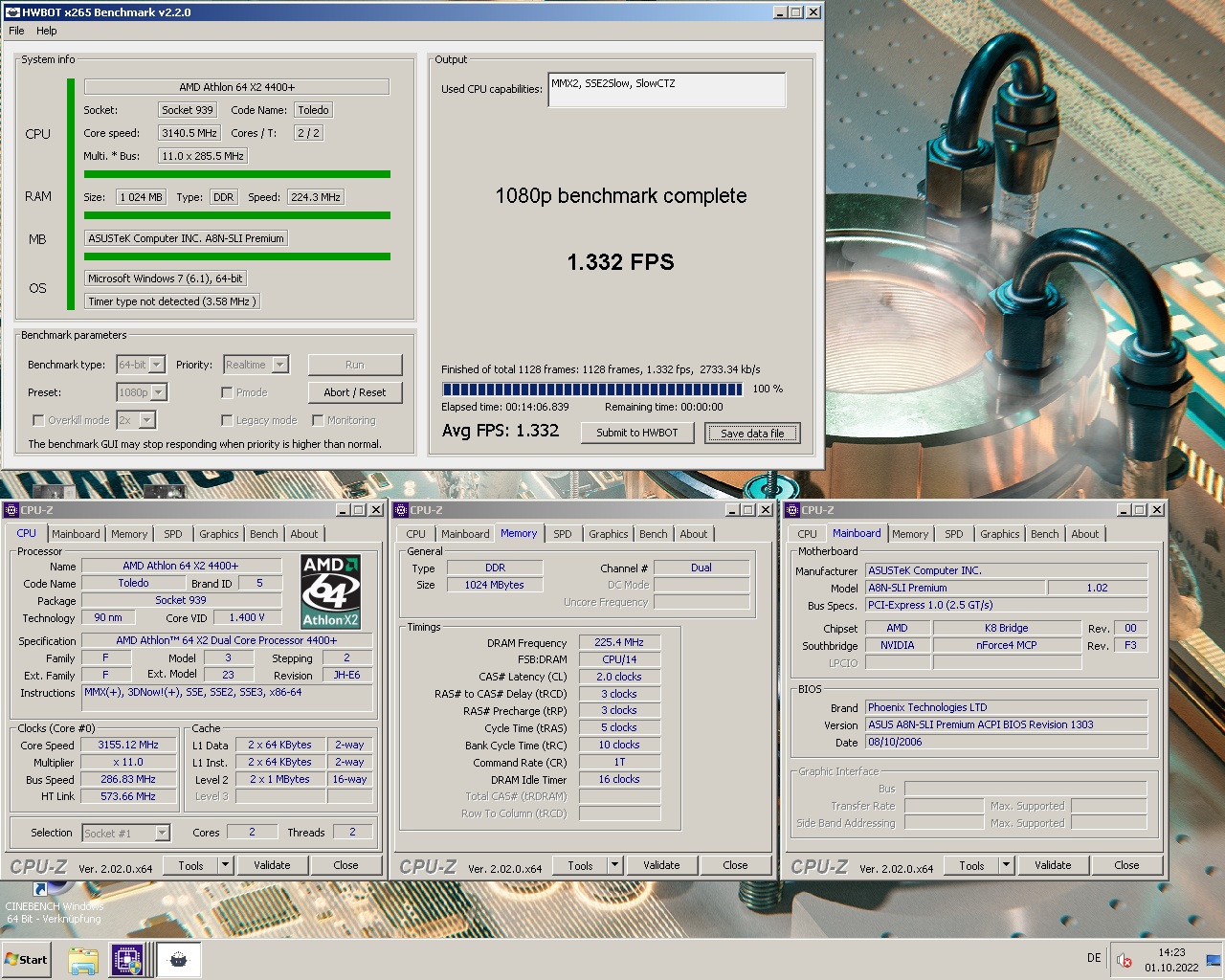Click the network tray icon
This screenshot has width=1225, height=980.
pos(1214,960)
